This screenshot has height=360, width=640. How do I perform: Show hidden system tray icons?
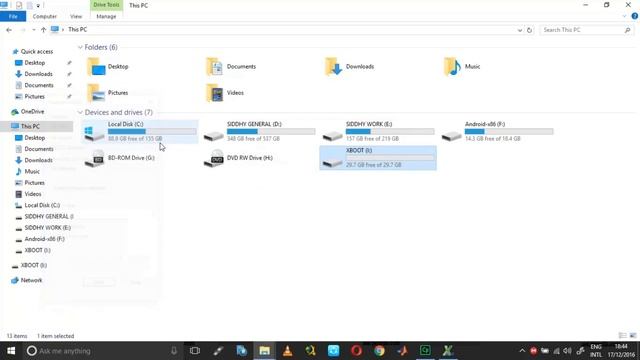click(x=522, y=351)
